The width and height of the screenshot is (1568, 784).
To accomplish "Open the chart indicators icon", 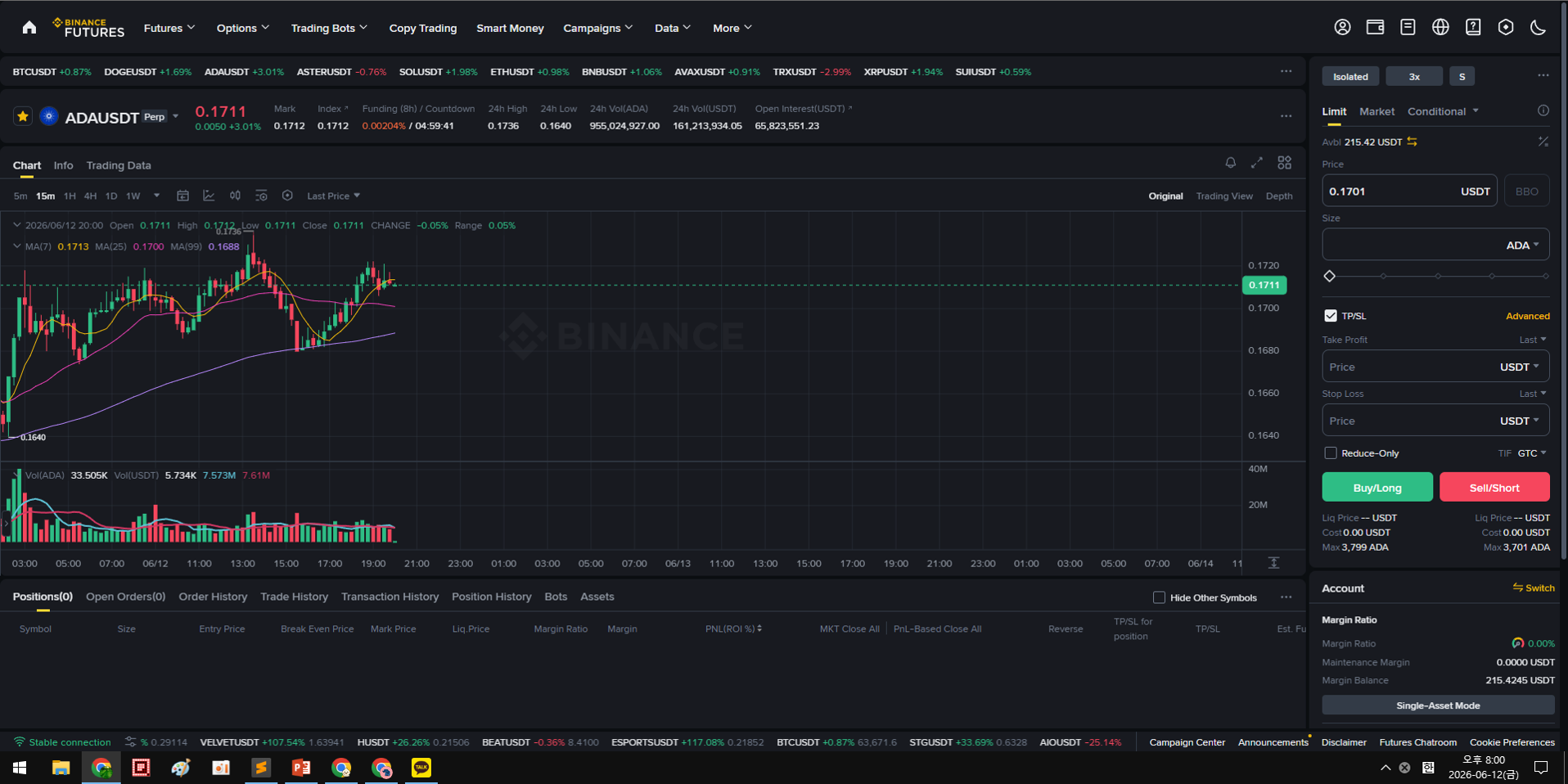I will [x=209, y=196].
